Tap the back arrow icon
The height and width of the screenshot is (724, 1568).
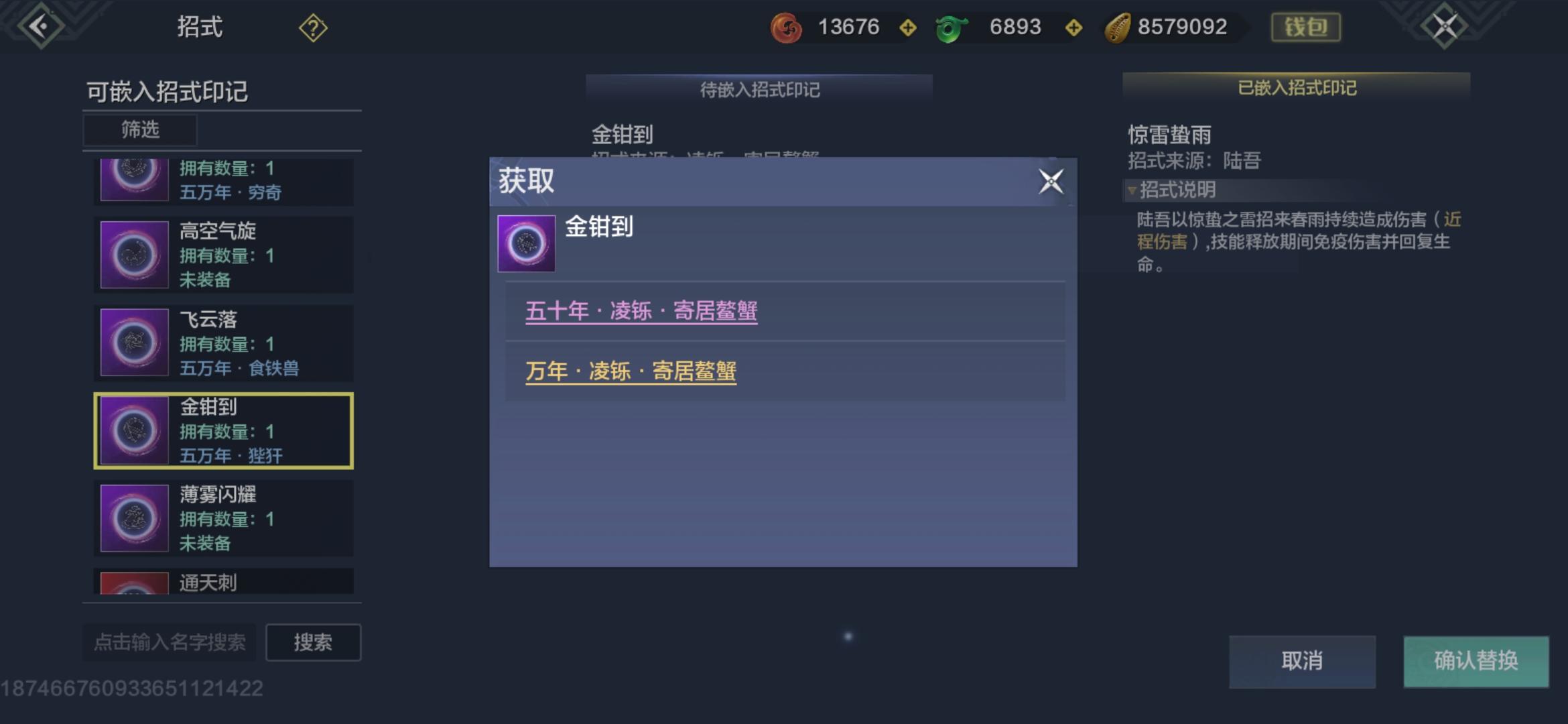[x=40, y=26]
